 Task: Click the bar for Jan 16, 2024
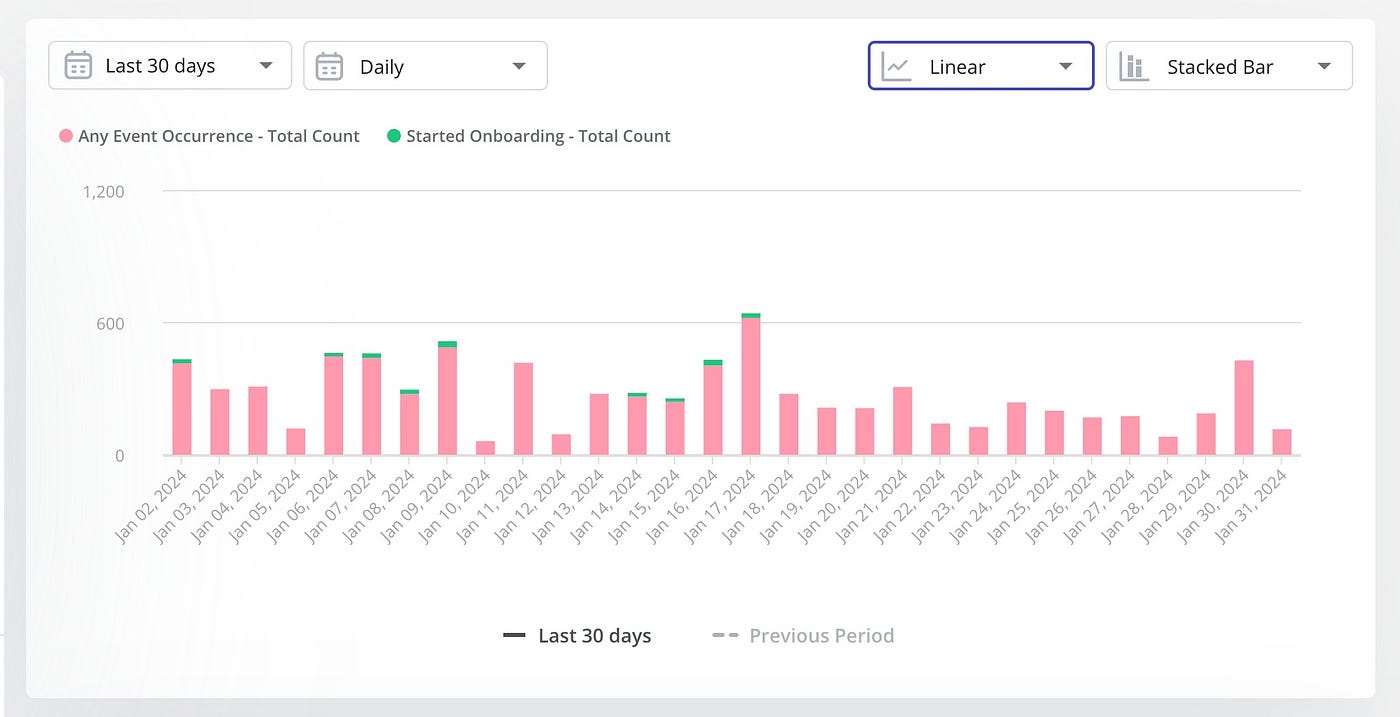(713, 408)
